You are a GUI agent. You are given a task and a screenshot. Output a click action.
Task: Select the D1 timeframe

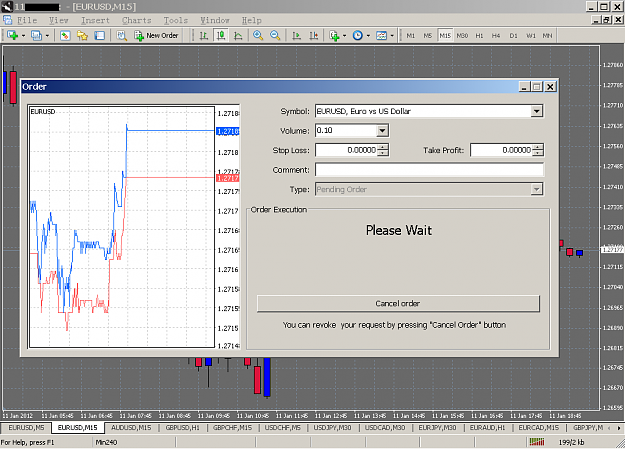pyautogui.click(x=513, y=35)
